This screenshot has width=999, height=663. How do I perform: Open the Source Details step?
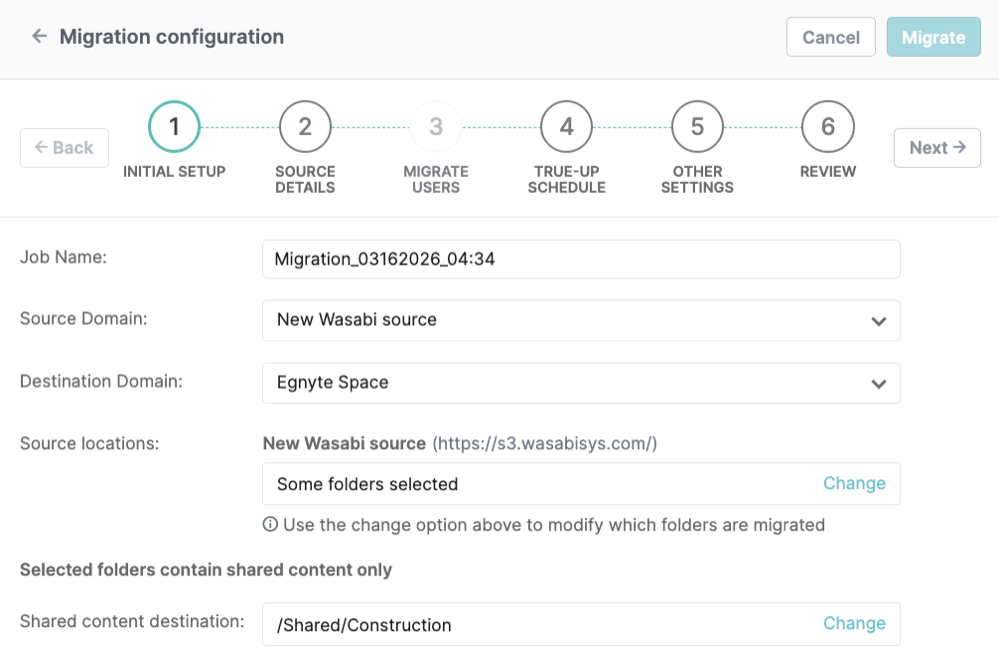304,127
